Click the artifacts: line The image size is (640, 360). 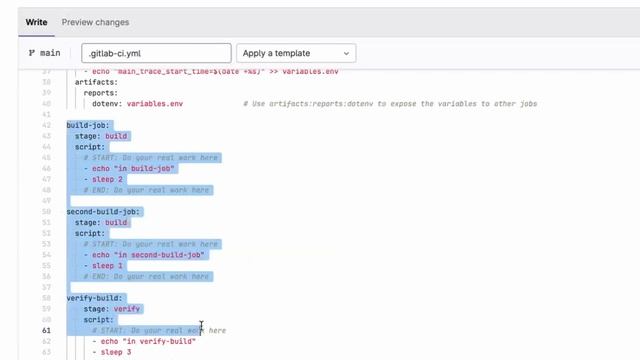(x=96, y=82)
